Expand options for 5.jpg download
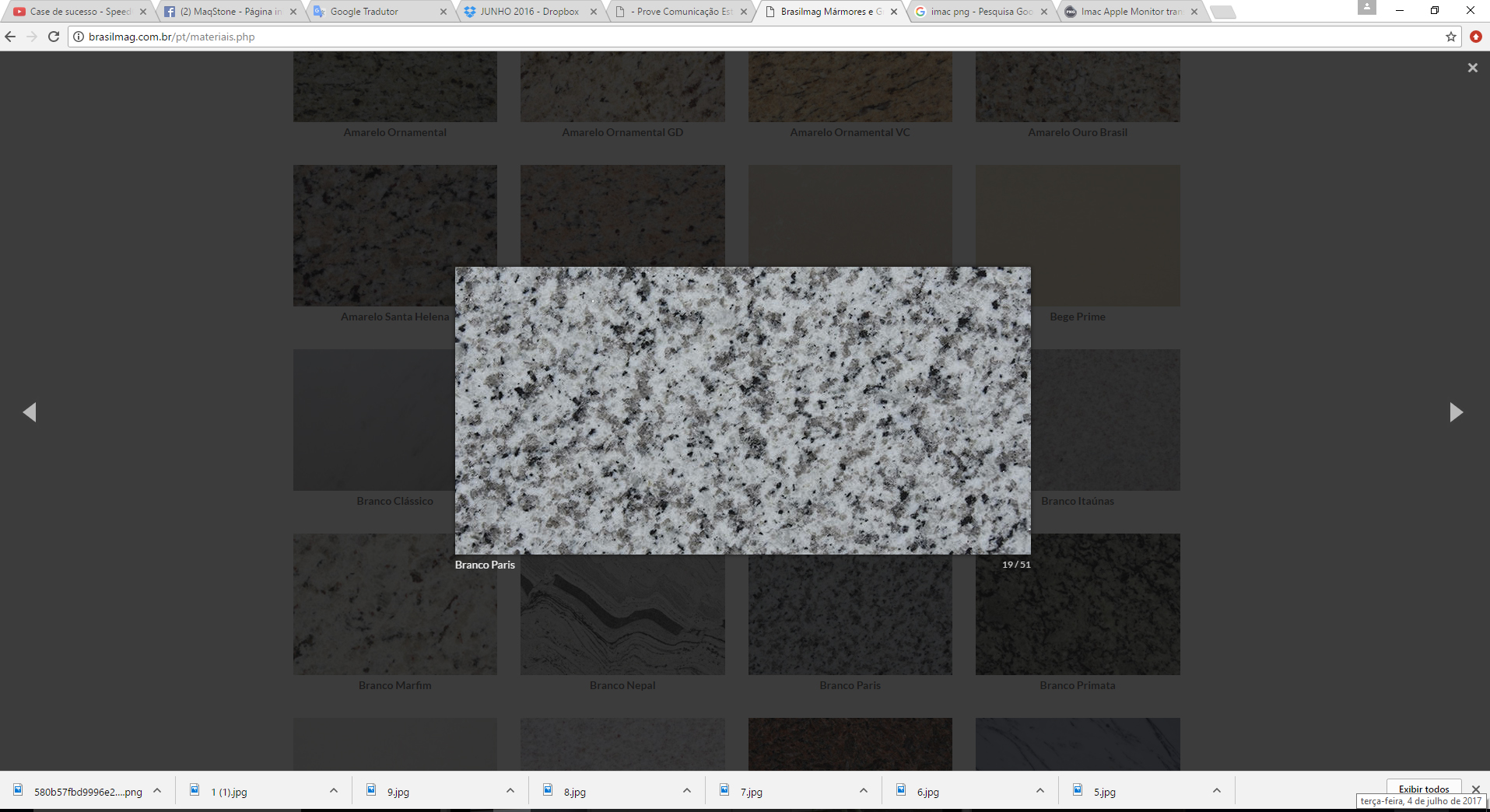 coord(1217,791)
